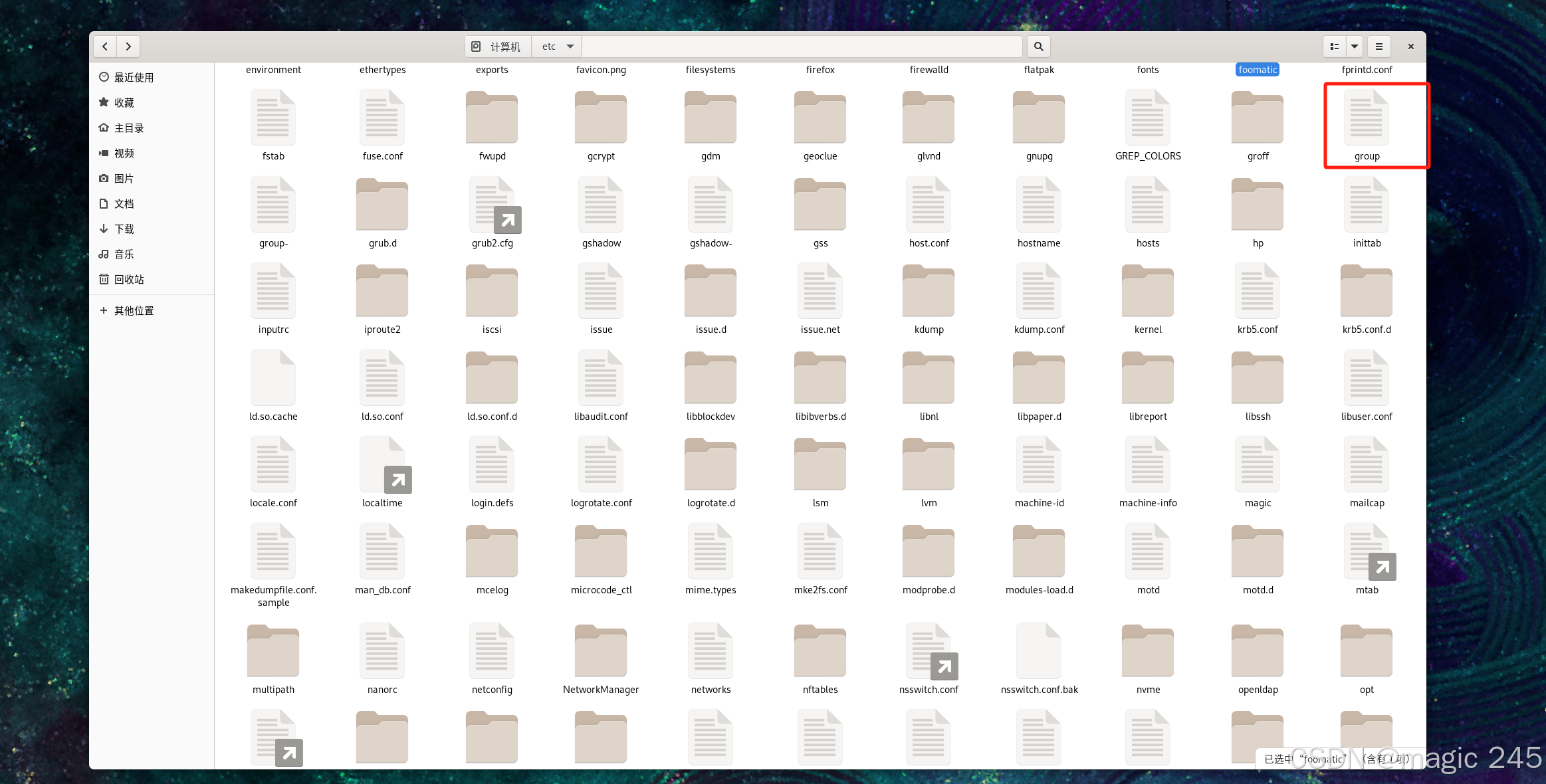The image size is (1546, 784).
Task: Go to 主目录 home folder
Action: 129,128
